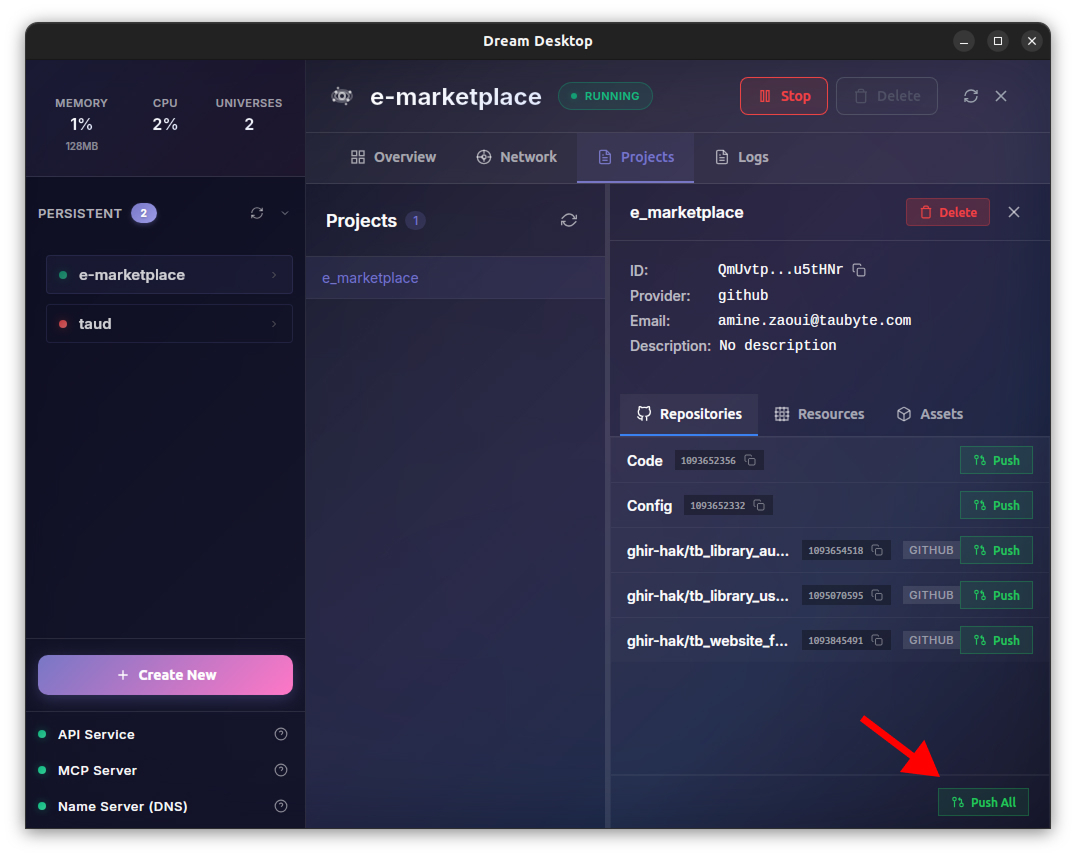
Task: Close the e-marketplace universe panel
Action: click(x=1001, y=96)
